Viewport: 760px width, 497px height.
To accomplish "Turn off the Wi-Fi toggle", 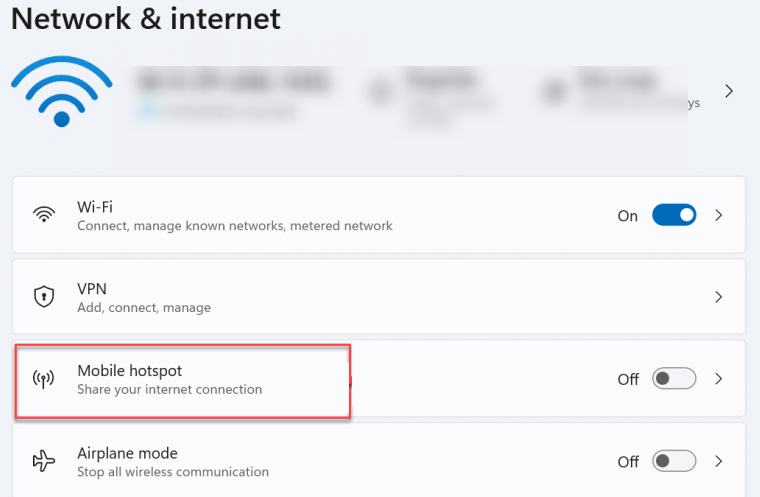I will click(674, 215).
